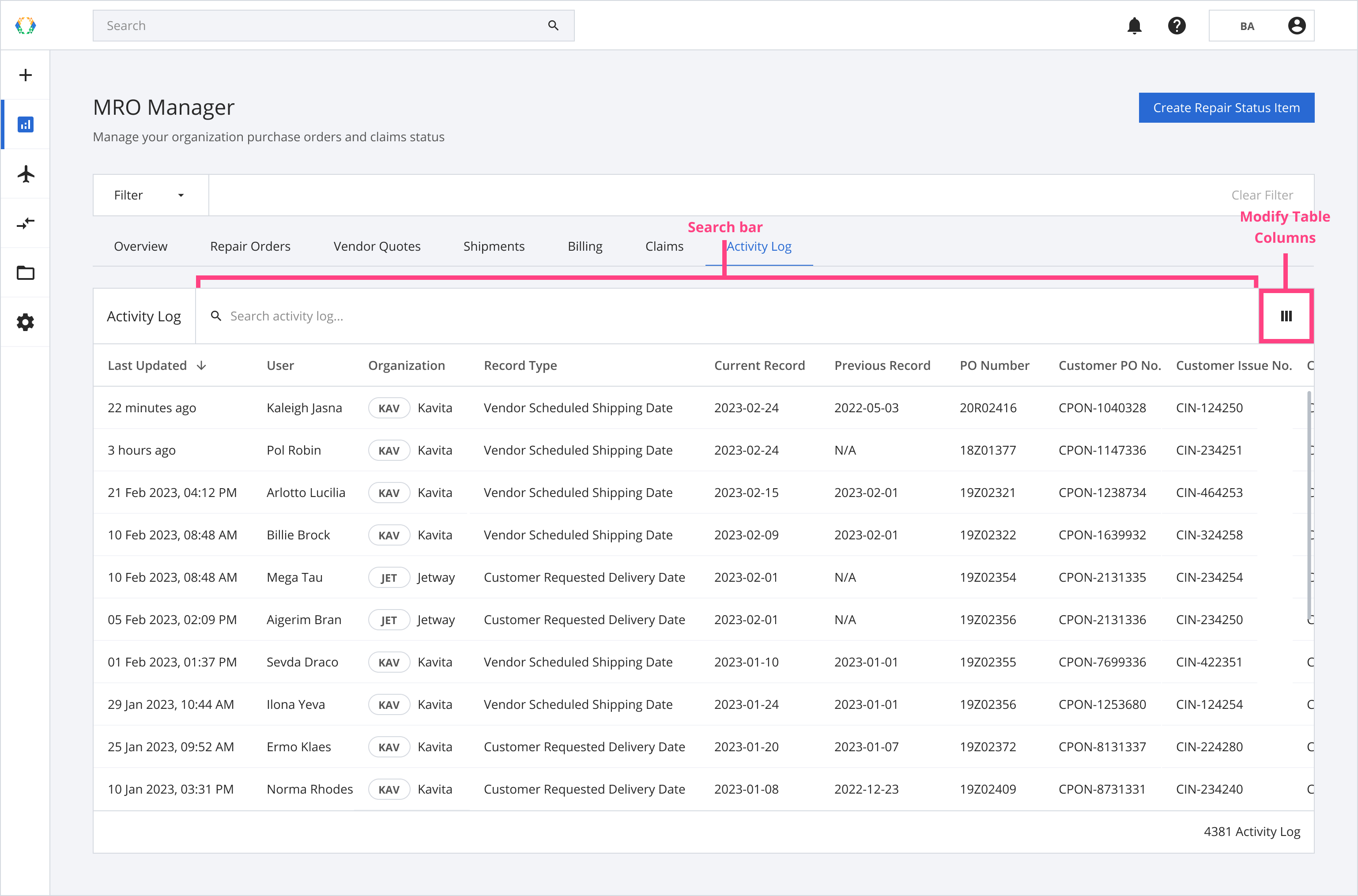Click the modify table columns icon

(x=1286, y=316)
